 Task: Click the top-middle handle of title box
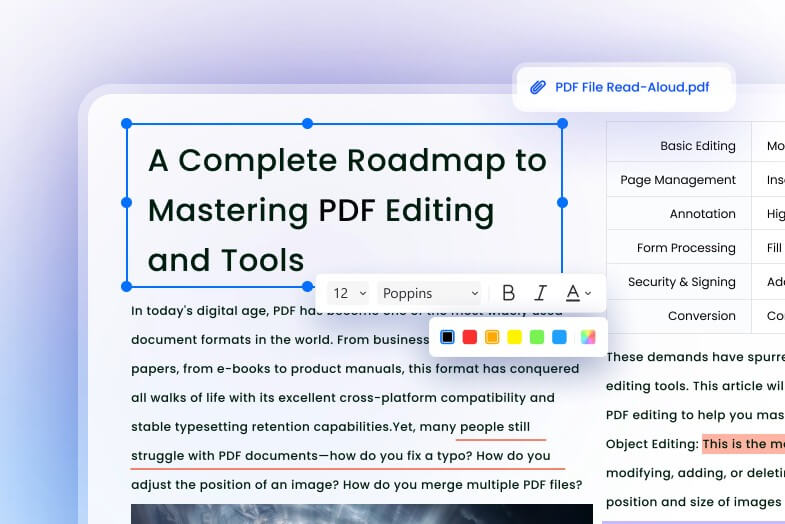coord(307,123)
